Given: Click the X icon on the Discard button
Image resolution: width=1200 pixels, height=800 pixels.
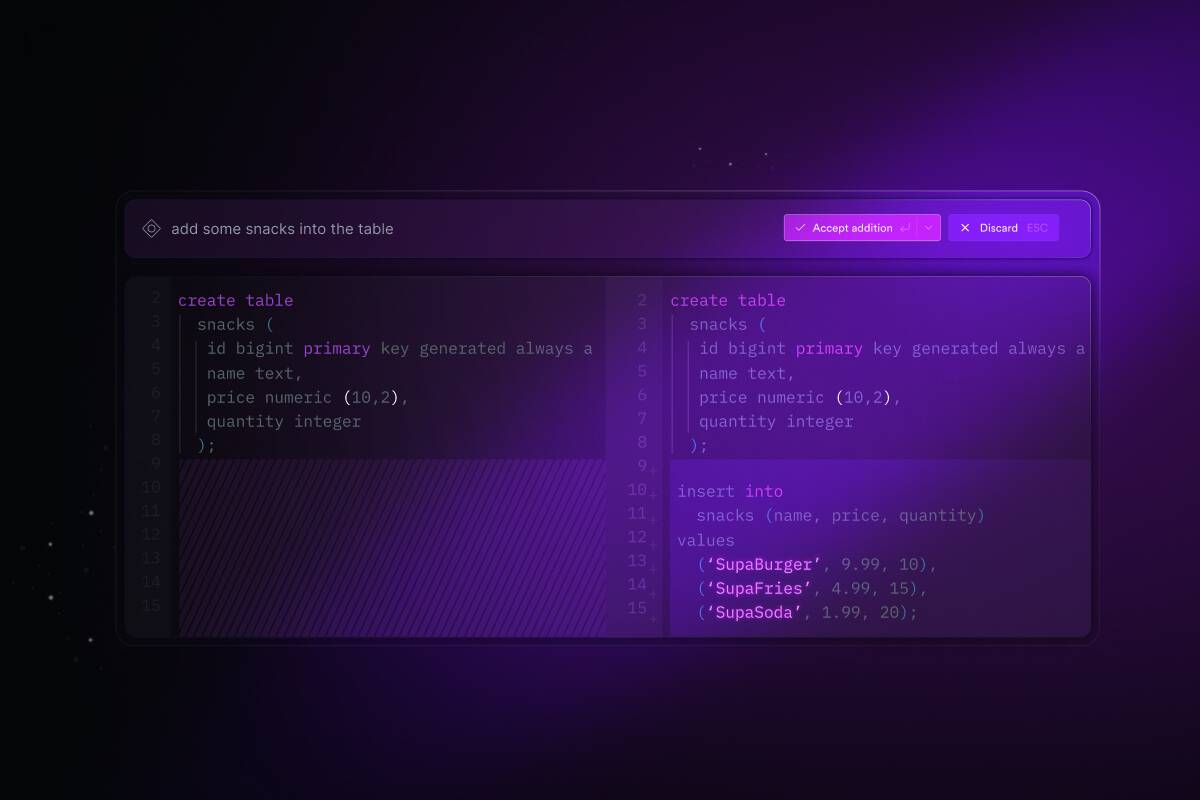Looking at the screenshot, I should (965, 227).
